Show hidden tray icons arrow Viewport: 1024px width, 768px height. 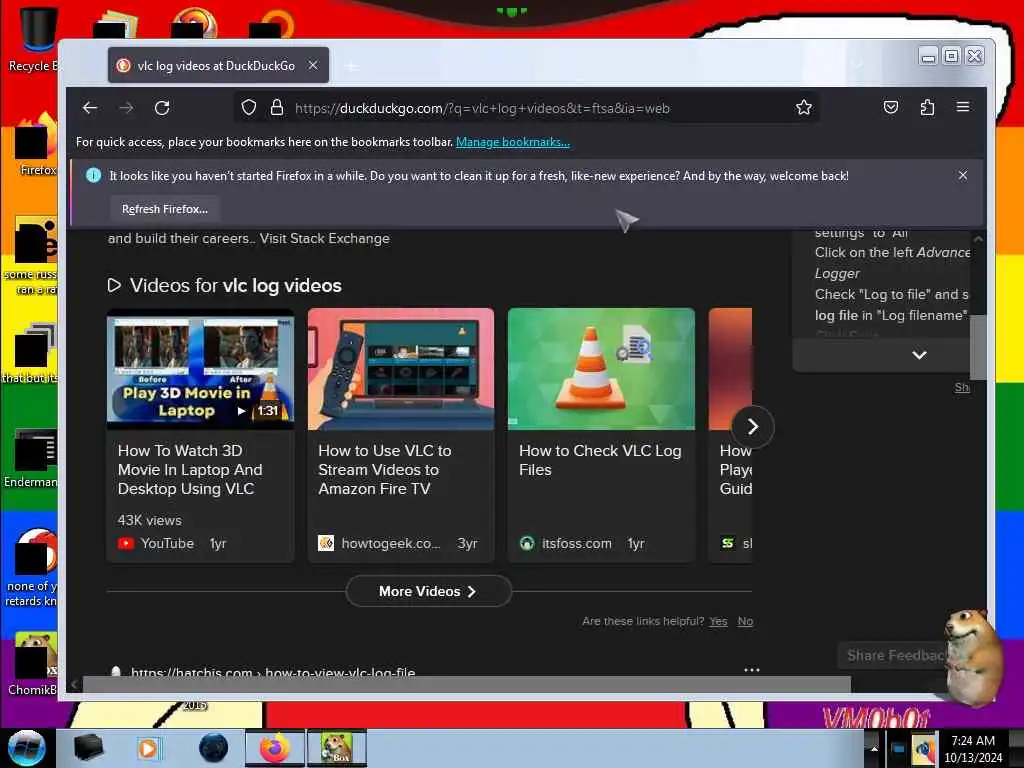[x=873, y=748]
